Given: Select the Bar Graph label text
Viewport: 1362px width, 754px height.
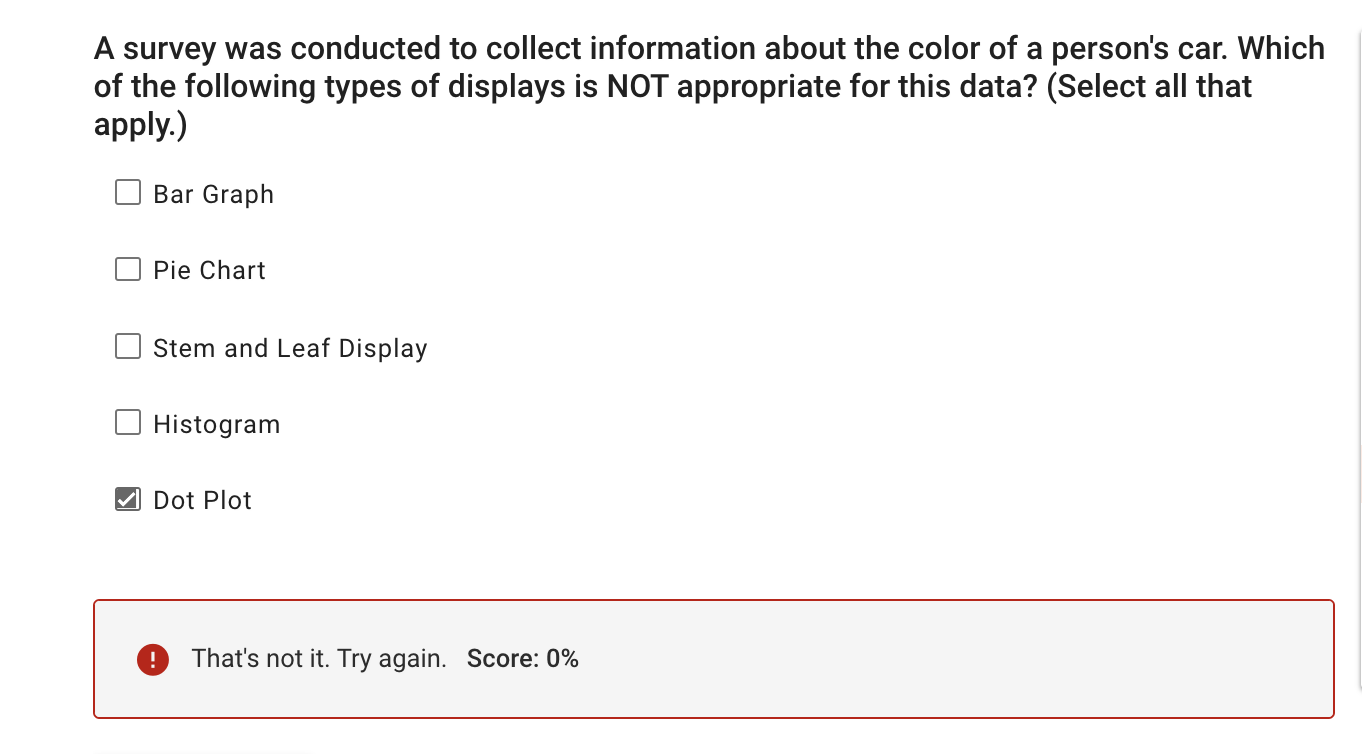Looking at the screenshot, I should [213, 194].
